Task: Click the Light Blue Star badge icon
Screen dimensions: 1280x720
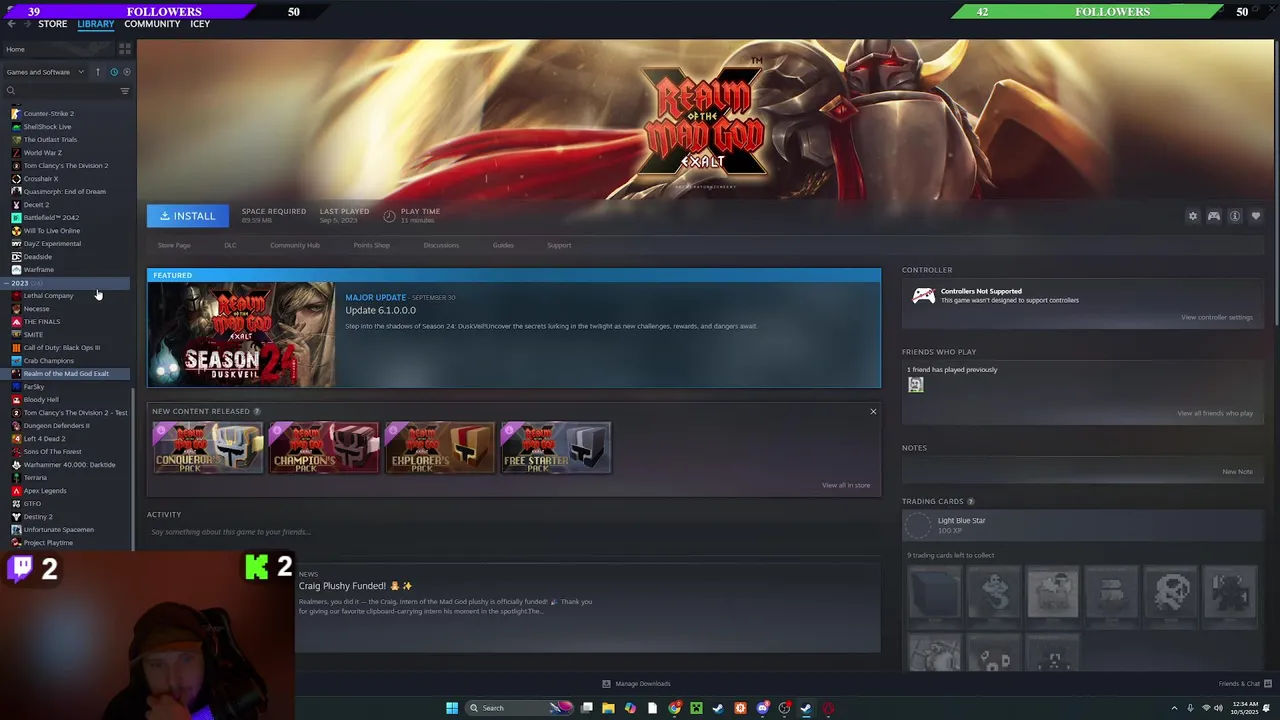Action: pyautogui.click(x=918, y=525)
